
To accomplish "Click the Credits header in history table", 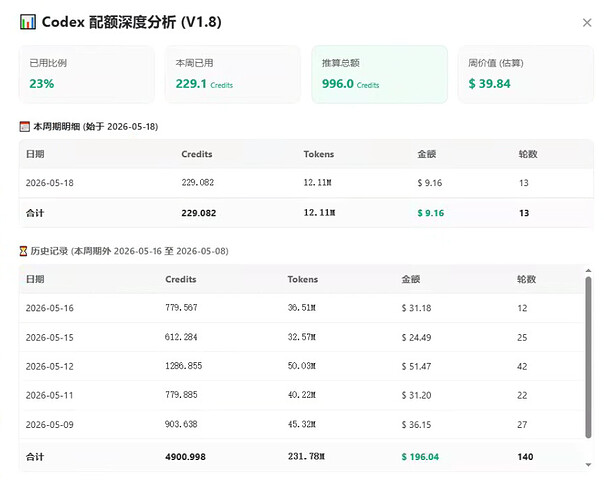I will [181, 279].
